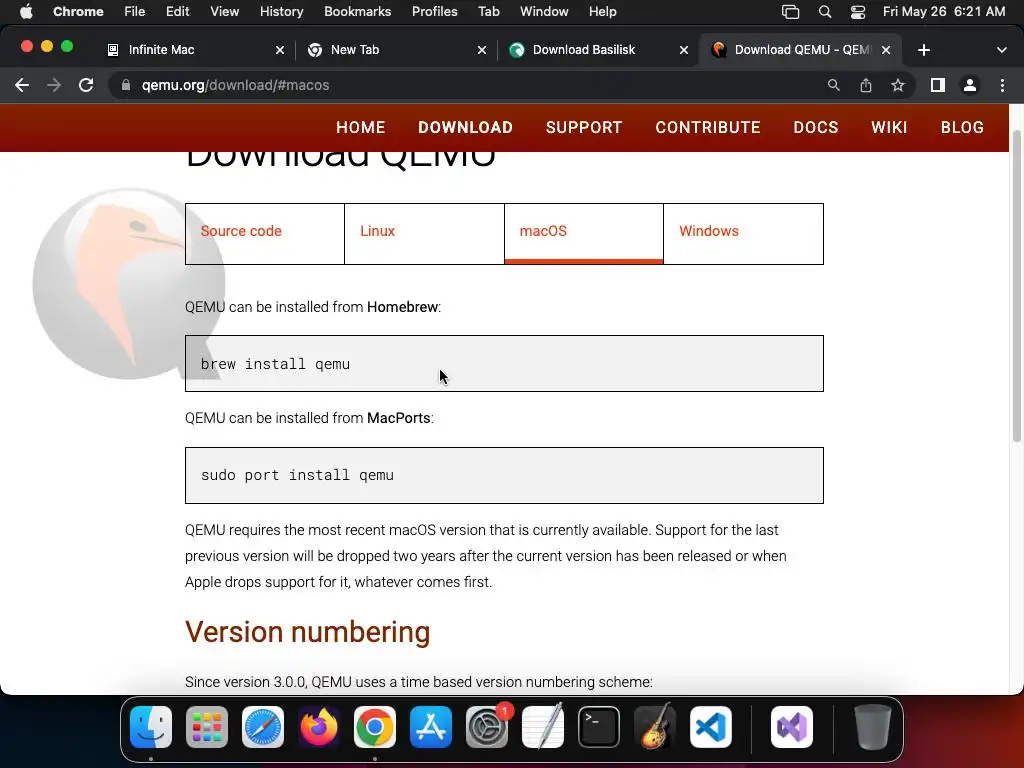This screenshot has width=1024, height=768.
Task: Open Launchpad from the Dock
Action: [207, 727]
